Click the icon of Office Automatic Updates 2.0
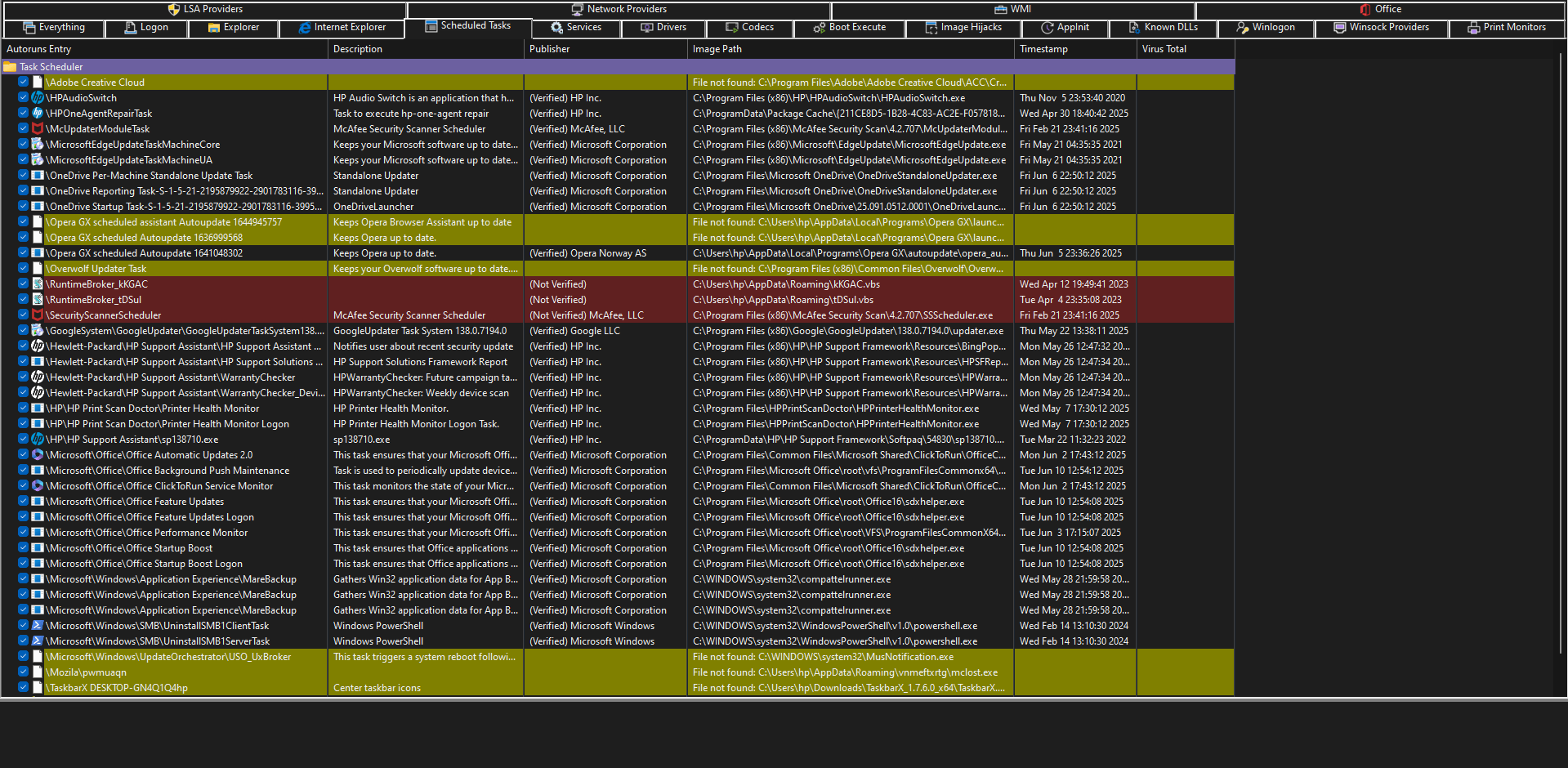This screenshot has width=1568, height=768. point(38,455)
